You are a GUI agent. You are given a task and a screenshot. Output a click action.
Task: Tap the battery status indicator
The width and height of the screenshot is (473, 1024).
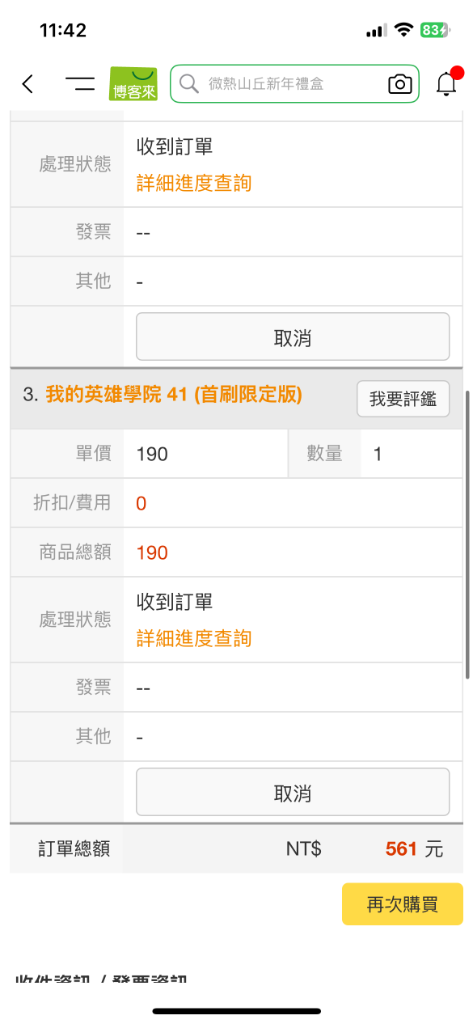point(435,30)
